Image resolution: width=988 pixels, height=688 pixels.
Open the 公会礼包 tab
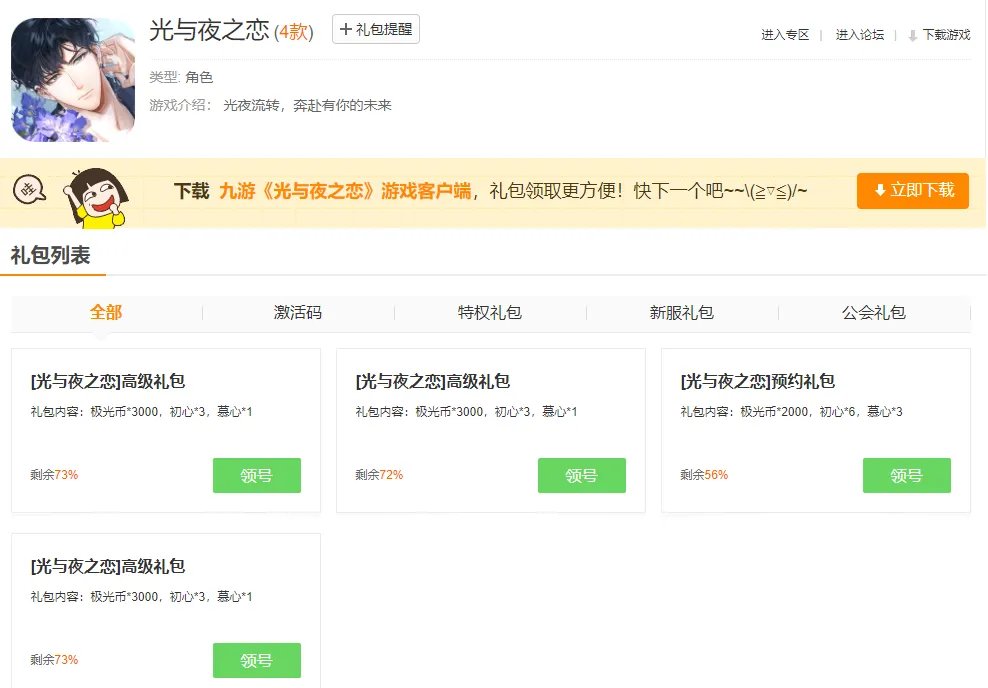coord(875,312)
